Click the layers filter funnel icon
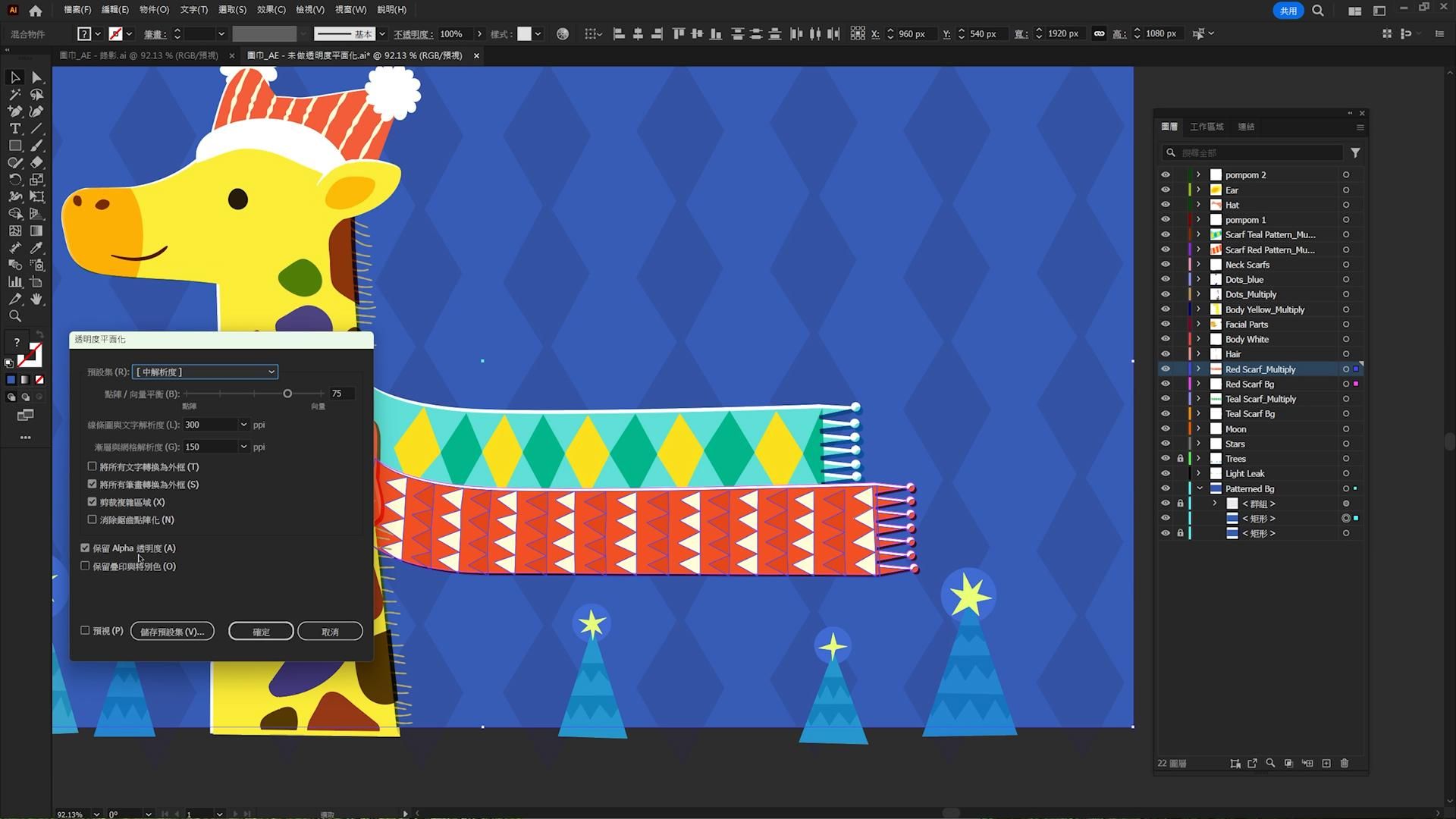Image resolution: width=1456 pixels, height=819 pixels. coord(1355,152)
